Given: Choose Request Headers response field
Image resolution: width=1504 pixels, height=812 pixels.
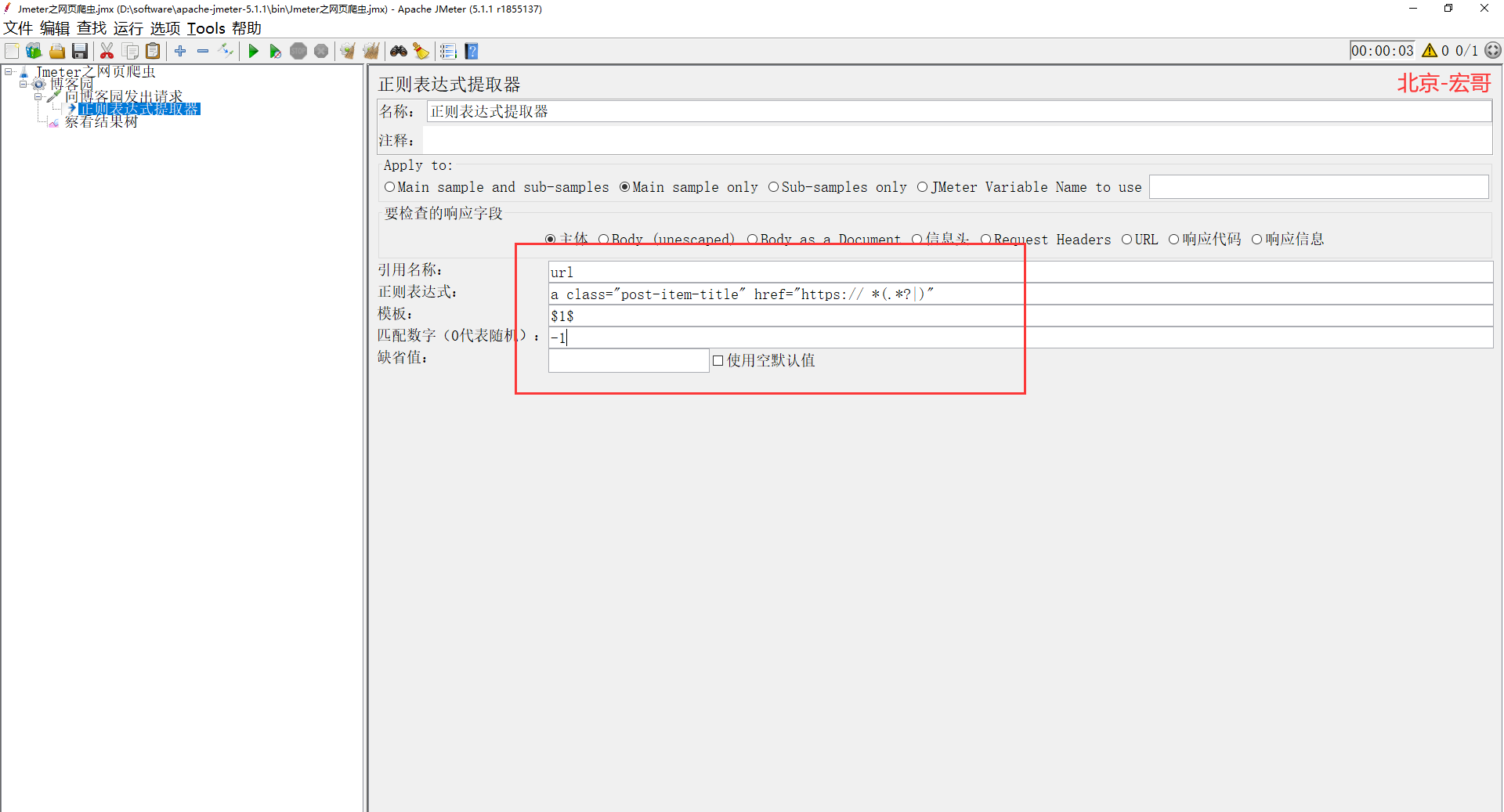Looking at the screenshot, I should [1046, 240].
